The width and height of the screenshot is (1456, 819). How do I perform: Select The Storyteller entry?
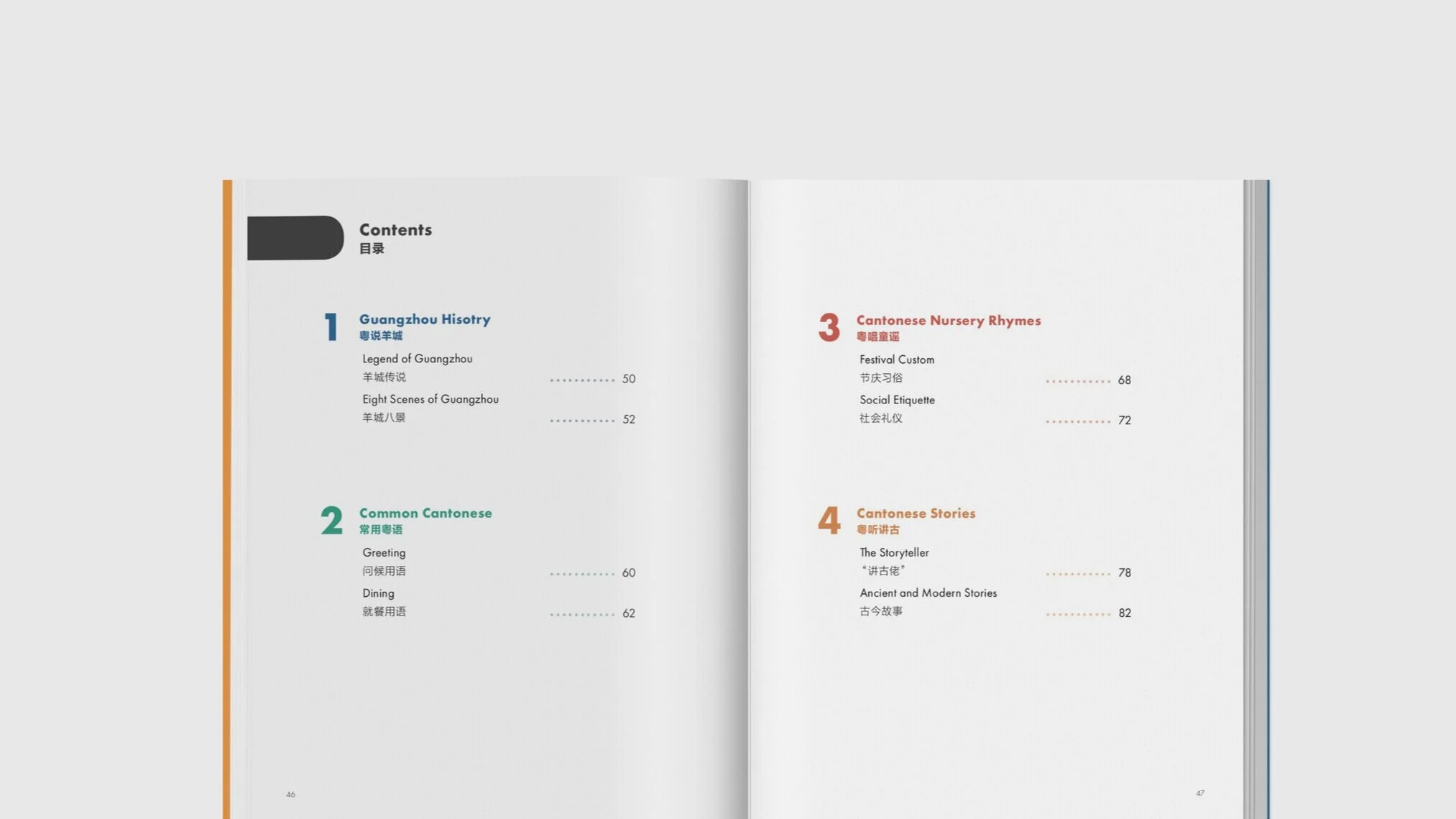pyautogui.click(x=894, y=553)
